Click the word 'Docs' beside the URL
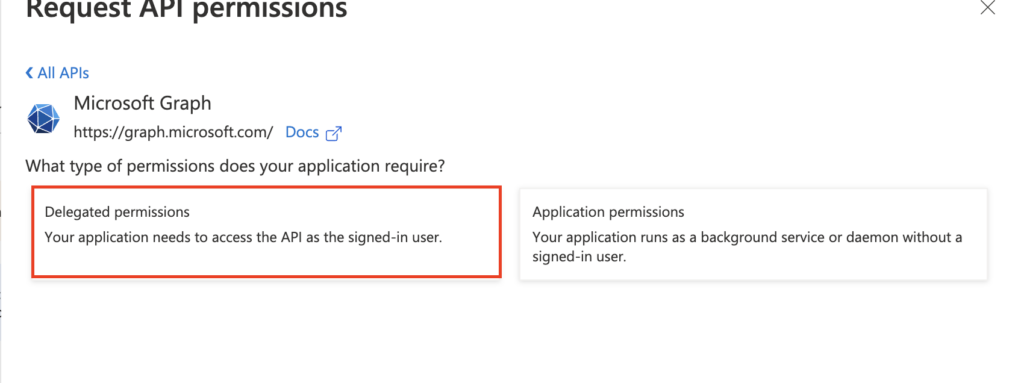 pyautogui.click(x=302, y=133)
